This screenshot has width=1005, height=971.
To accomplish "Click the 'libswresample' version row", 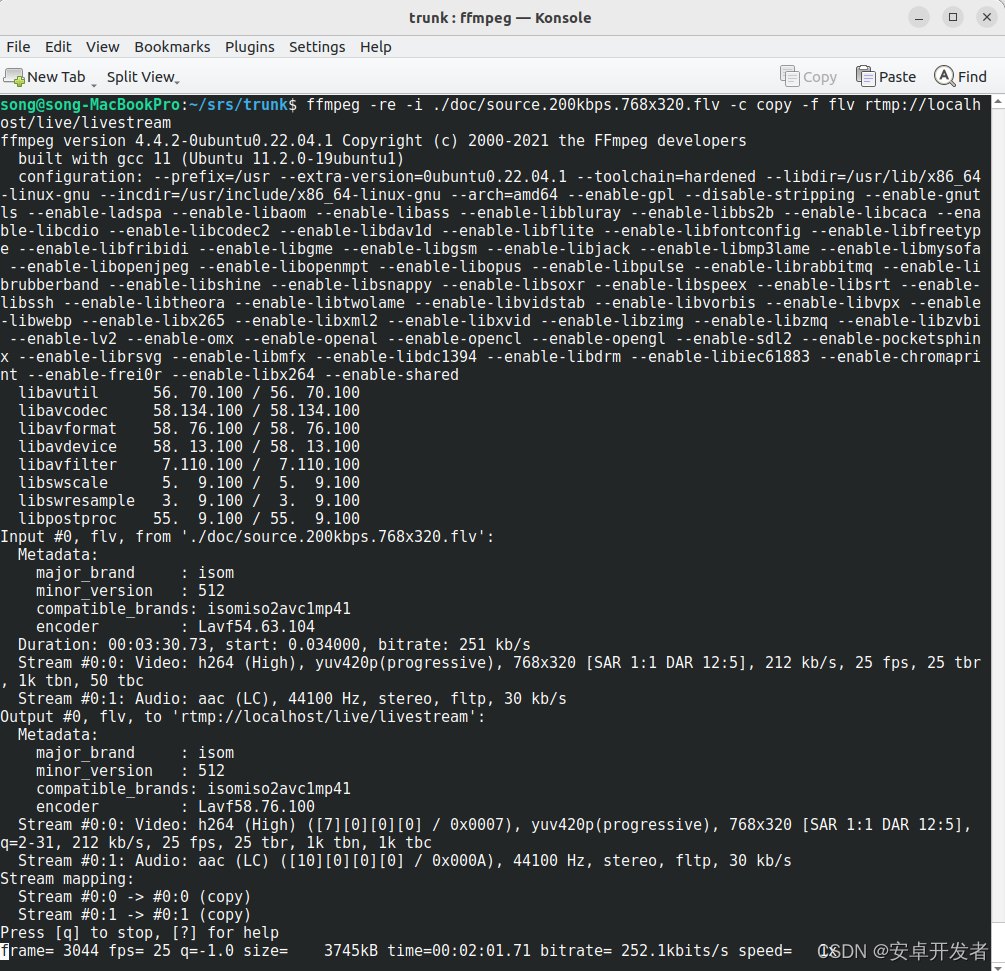I will pyautogui.click(x=189, y=500).
